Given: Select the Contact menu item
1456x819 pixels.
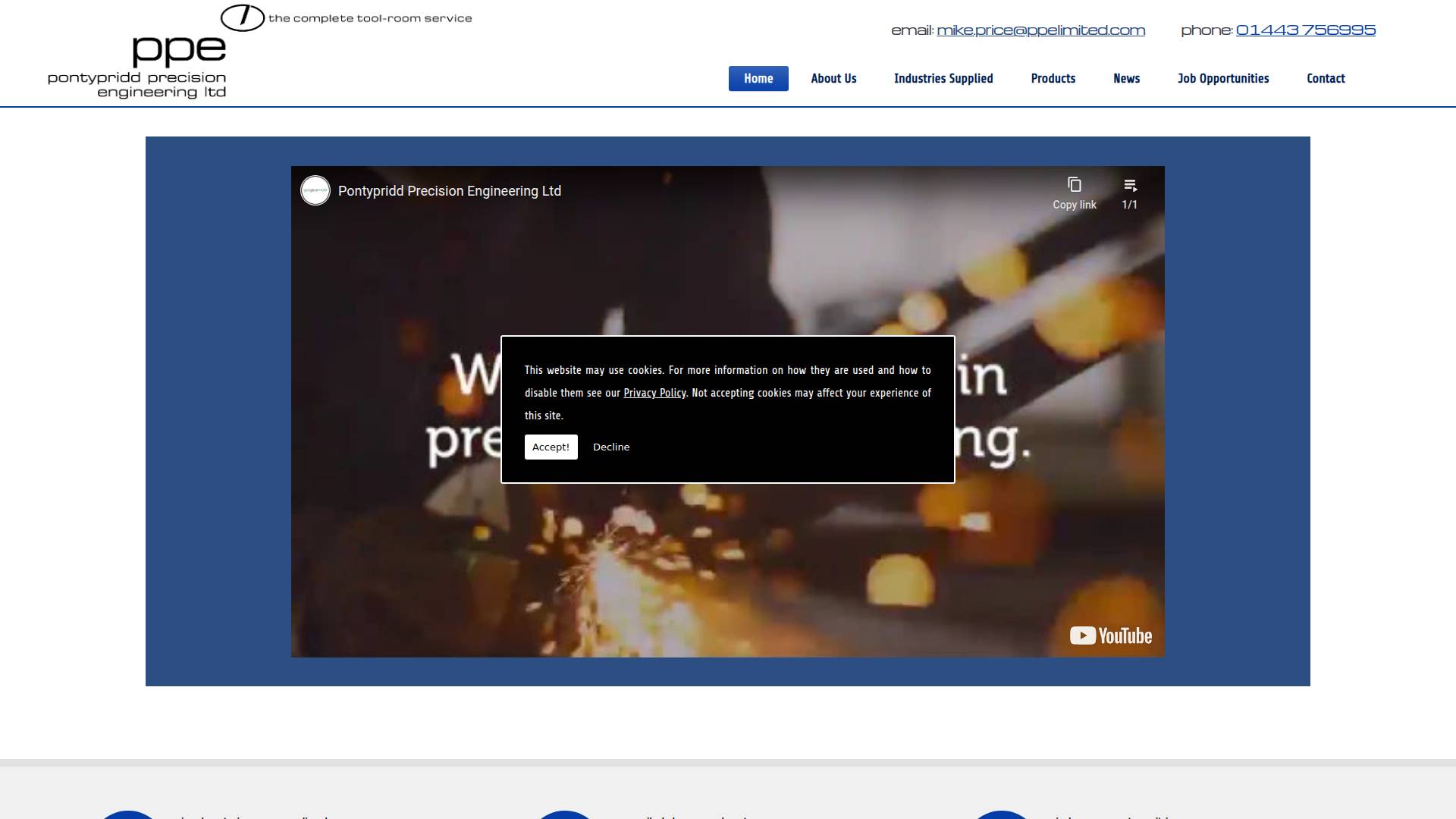Looking at the screenshot, I should 1325,79.
